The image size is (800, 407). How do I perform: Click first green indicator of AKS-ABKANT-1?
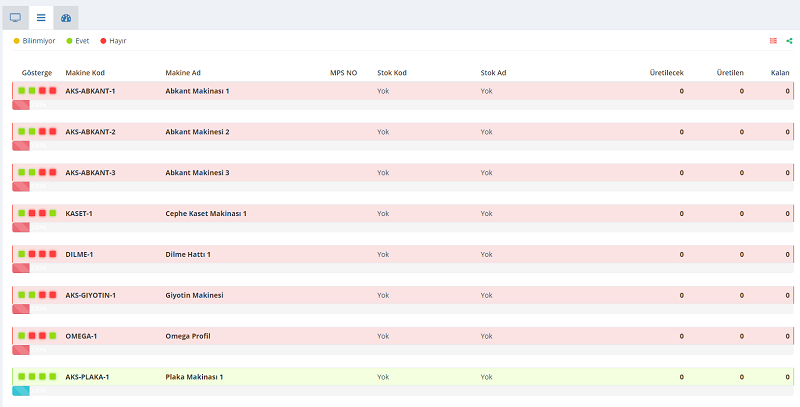pyautogui.click(x=22, y=91)
